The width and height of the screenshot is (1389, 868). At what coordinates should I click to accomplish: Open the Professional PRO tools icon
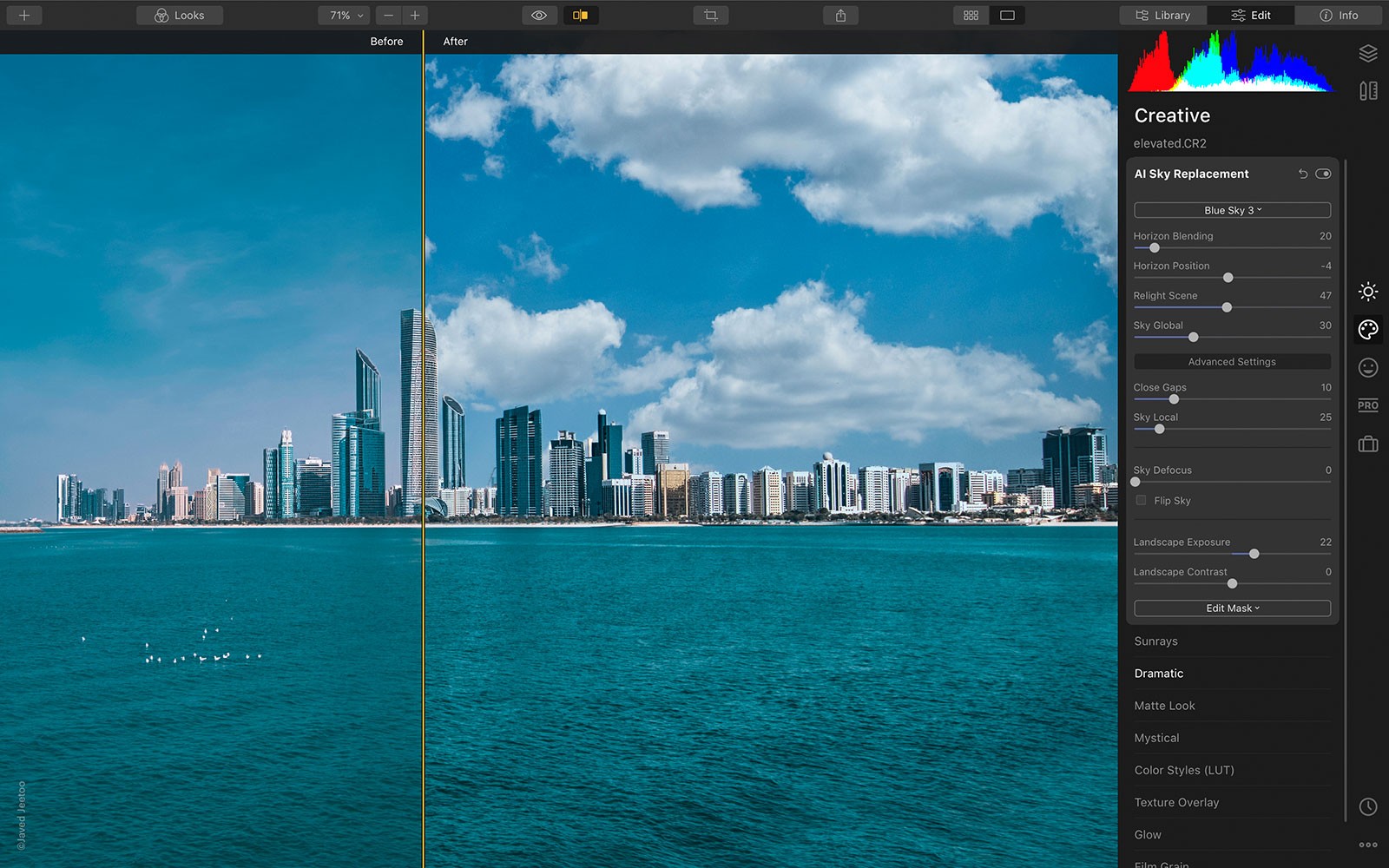[x=1368, y=405]
